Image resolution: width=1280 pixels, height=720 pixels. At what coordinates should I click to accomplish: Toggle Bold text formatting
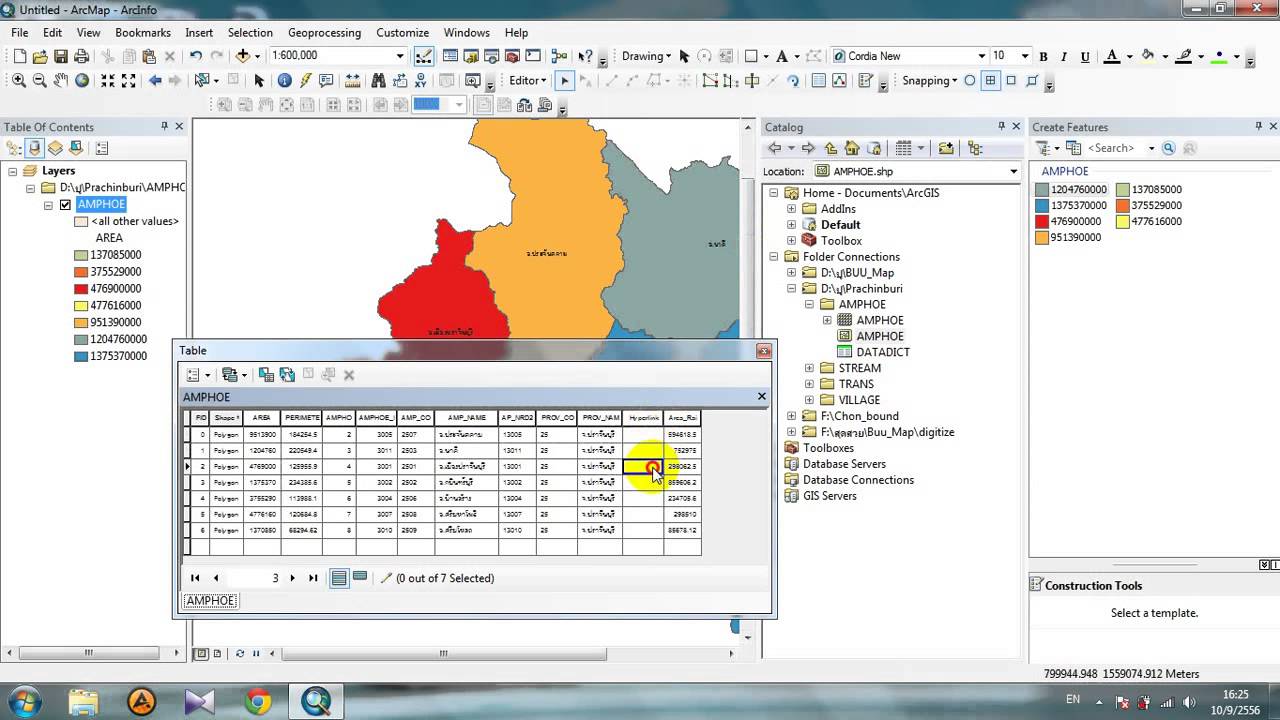pos(1044,56)
